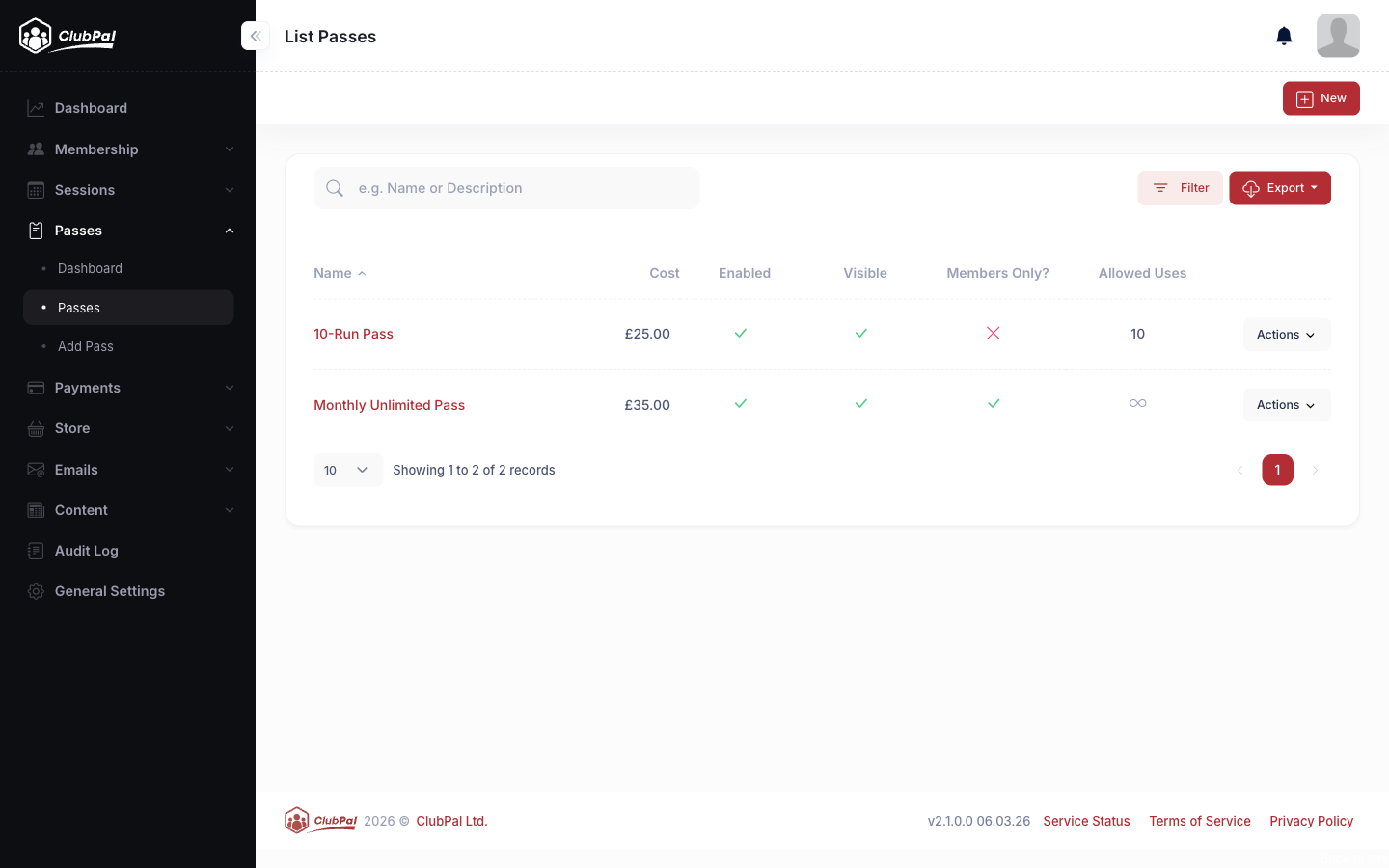The width and height of the screenshot is (1389, 868).
Task: Open the Passes Dashboard menu item
Action: 90,268
